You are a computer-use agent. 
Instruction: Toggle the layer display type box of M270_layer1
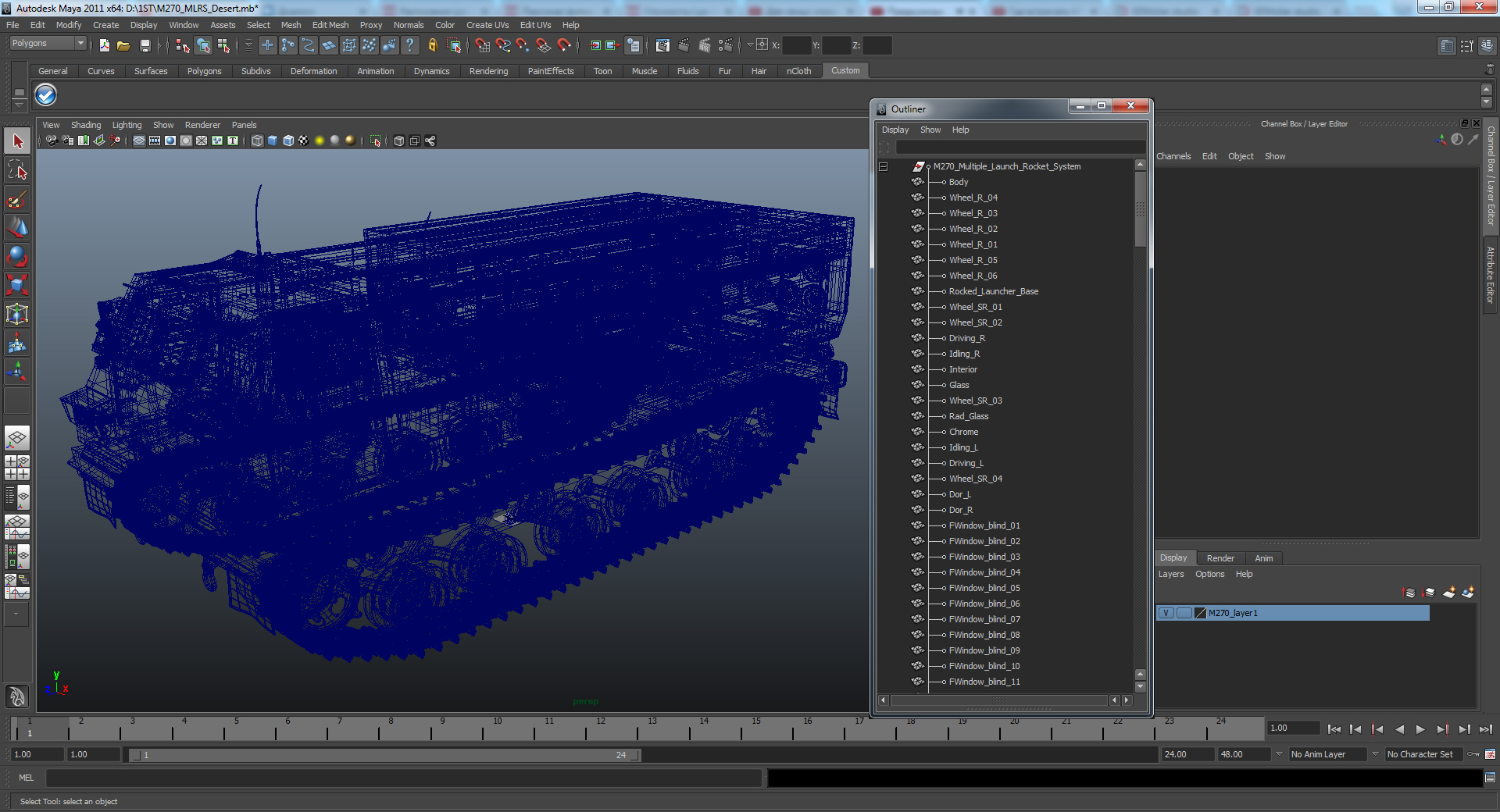1184,613
